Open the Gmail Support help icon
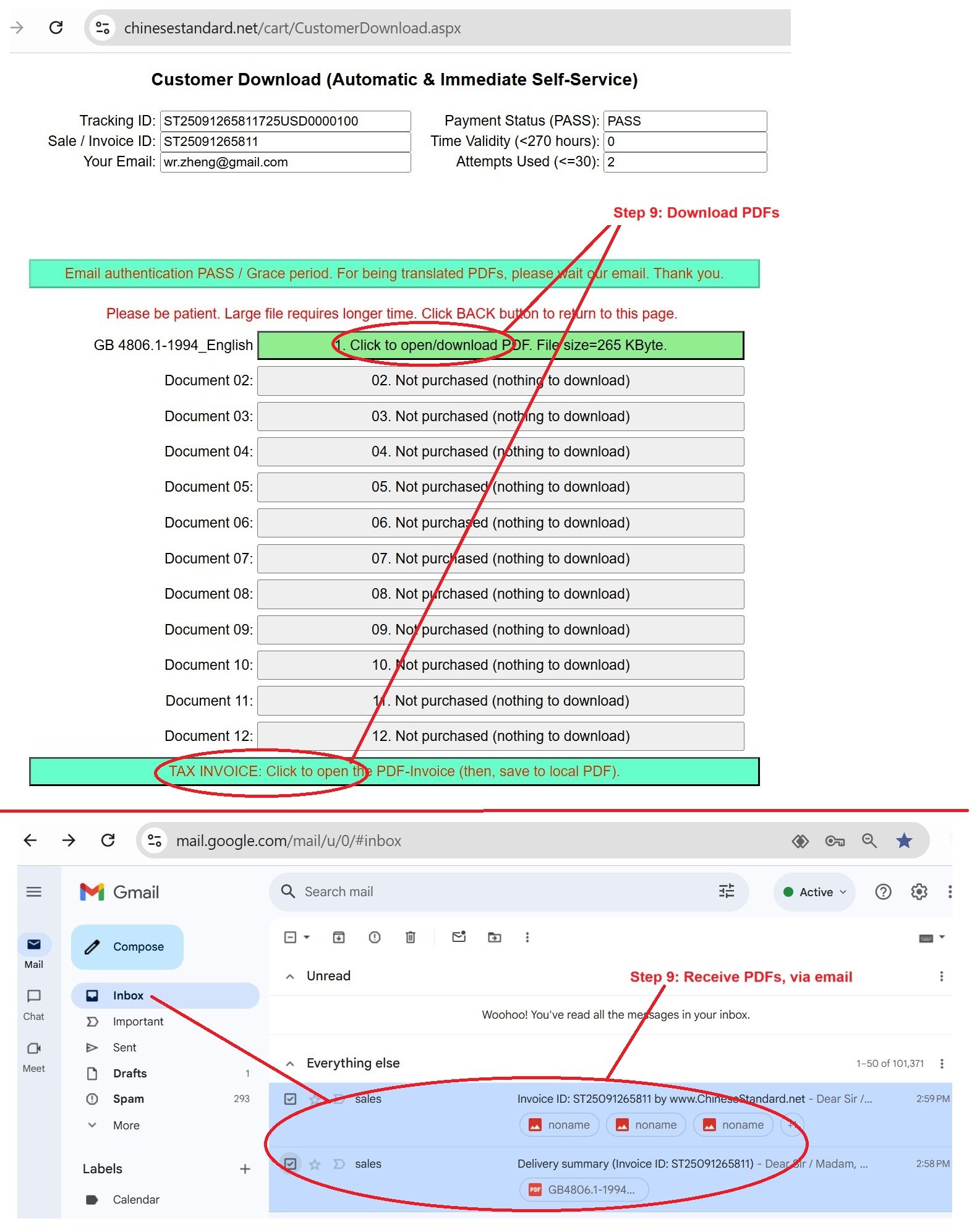The image size is (972, 1232). (x=883, y=891)
